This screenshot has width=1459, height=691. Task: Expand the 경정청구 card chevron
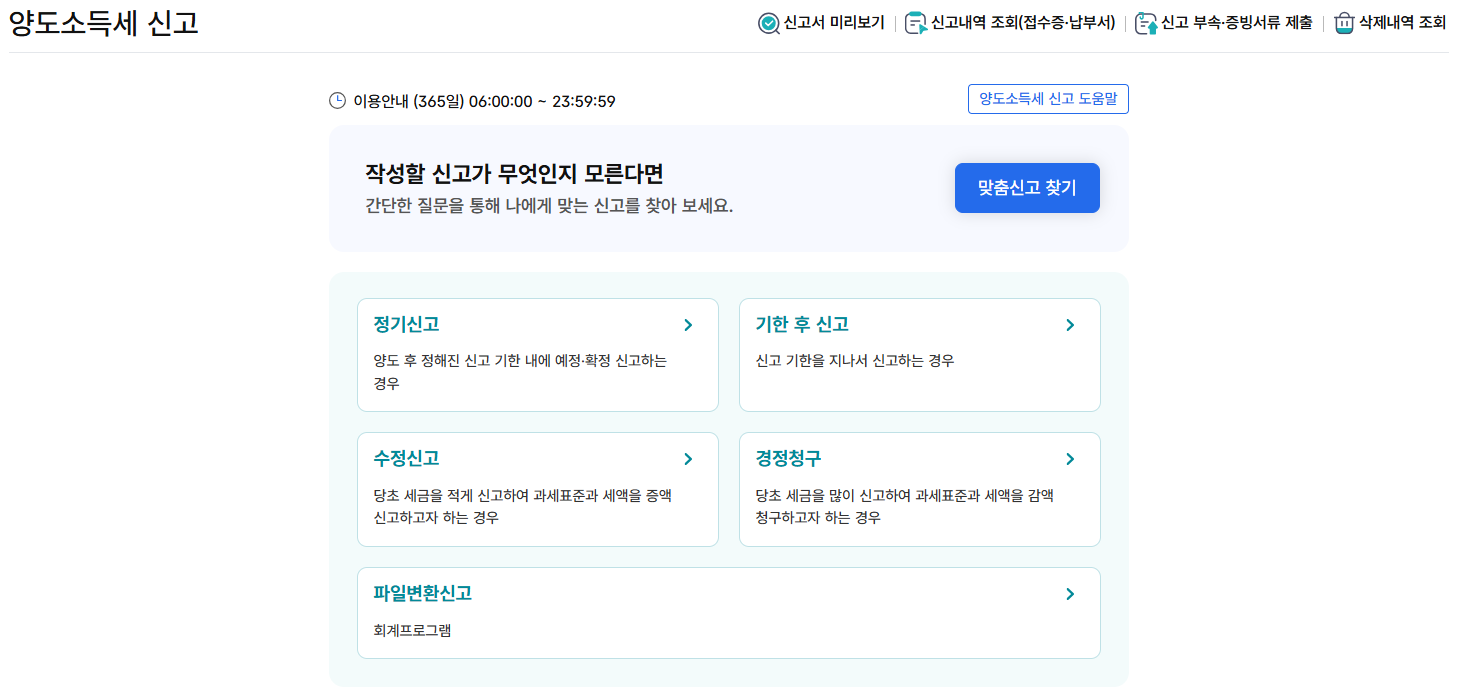click(1069, 459)
